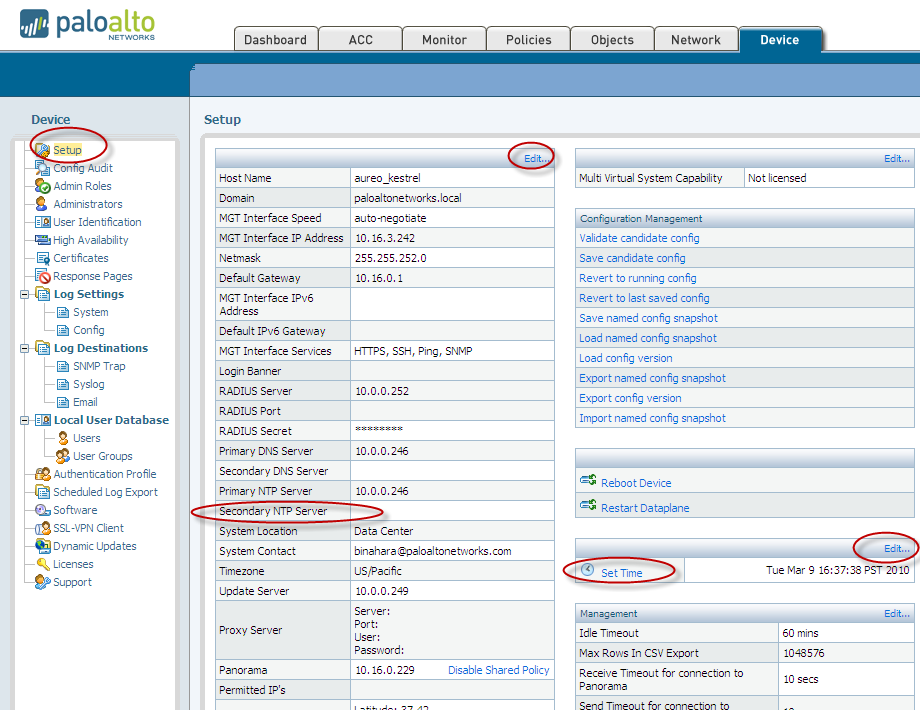This screenshot has height=710, width=920.
Task: Click the Support icon
Action: click(x=43, y=582)
